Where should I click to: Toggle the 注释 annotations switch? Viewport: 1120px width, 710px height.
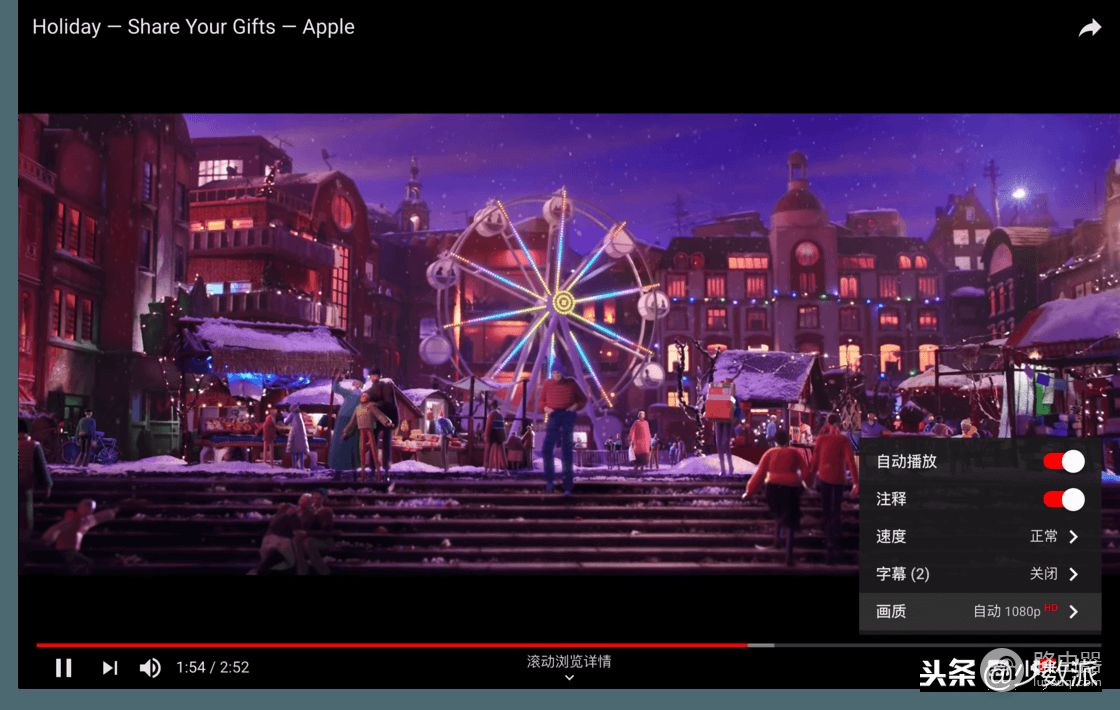[1064, 499]
